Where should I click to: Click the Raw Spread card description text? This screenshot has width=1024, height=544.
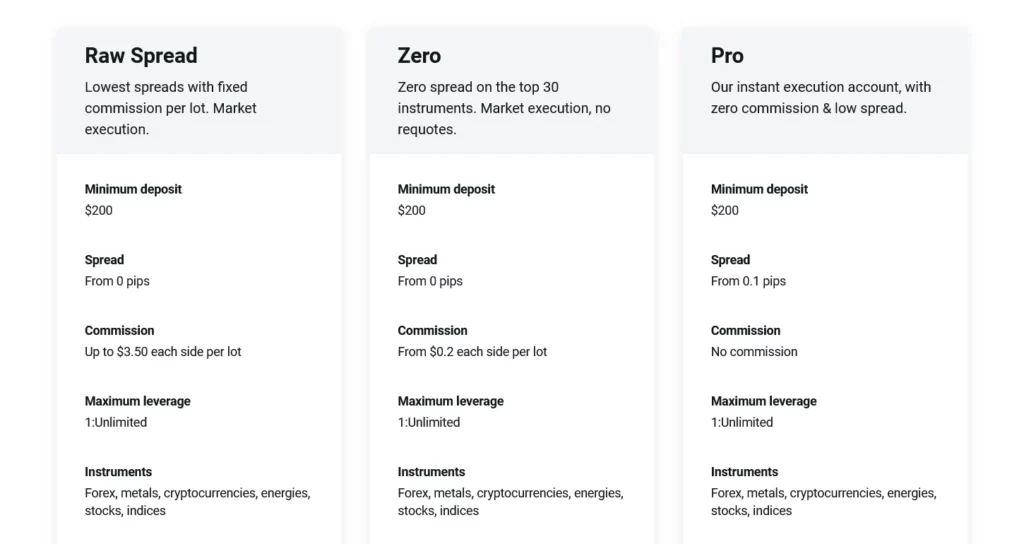tap(171, 108)
